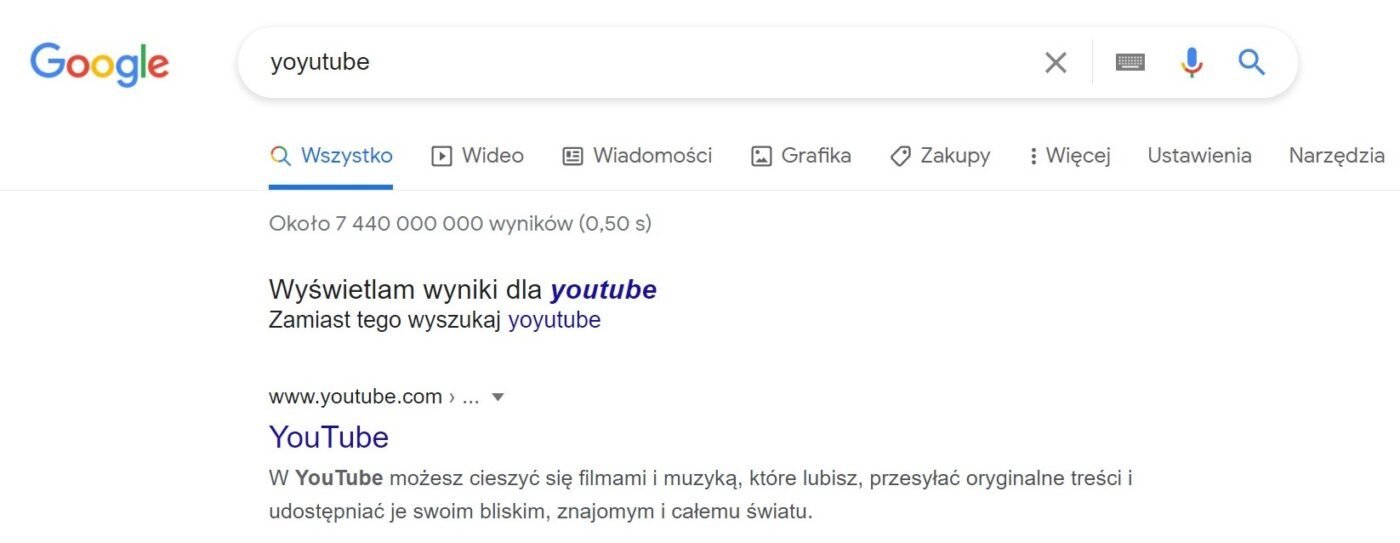Click the blue magnifier search button
The height and width of the screenshot is (543, 1400).
(x=1252, y=63)
